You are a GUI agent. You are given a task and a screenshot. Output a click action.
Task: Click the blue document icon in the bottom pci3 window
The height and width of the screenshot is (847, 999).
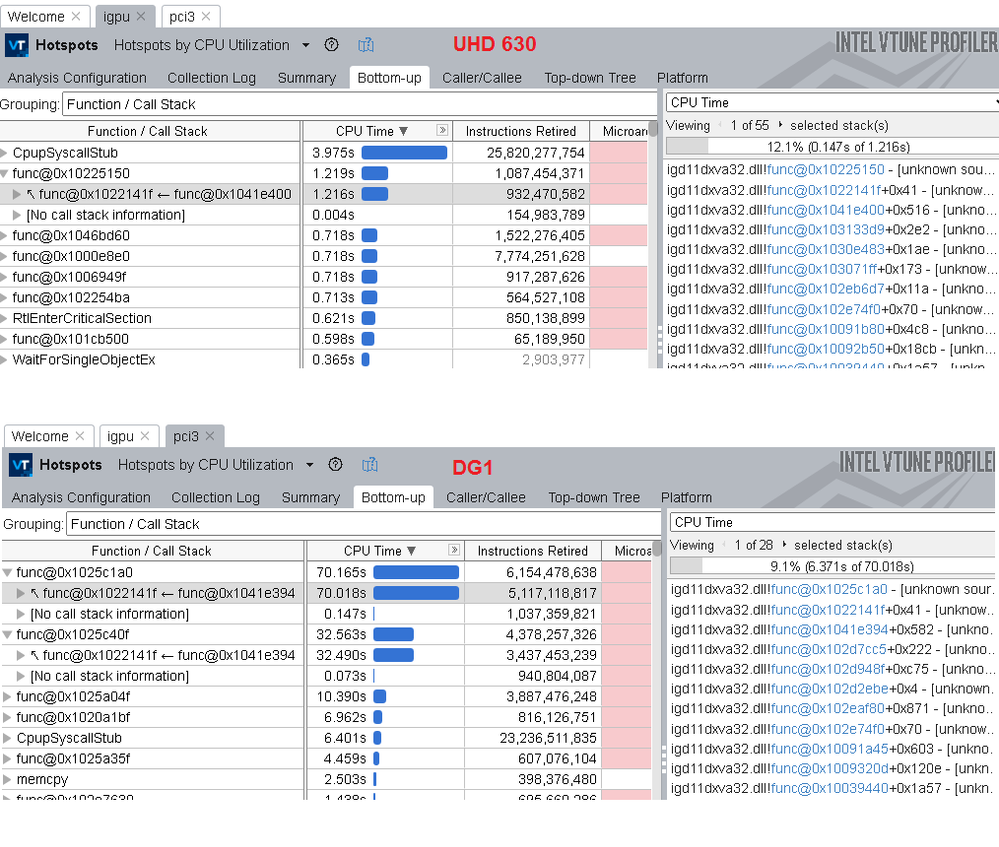tap(370, 465)
